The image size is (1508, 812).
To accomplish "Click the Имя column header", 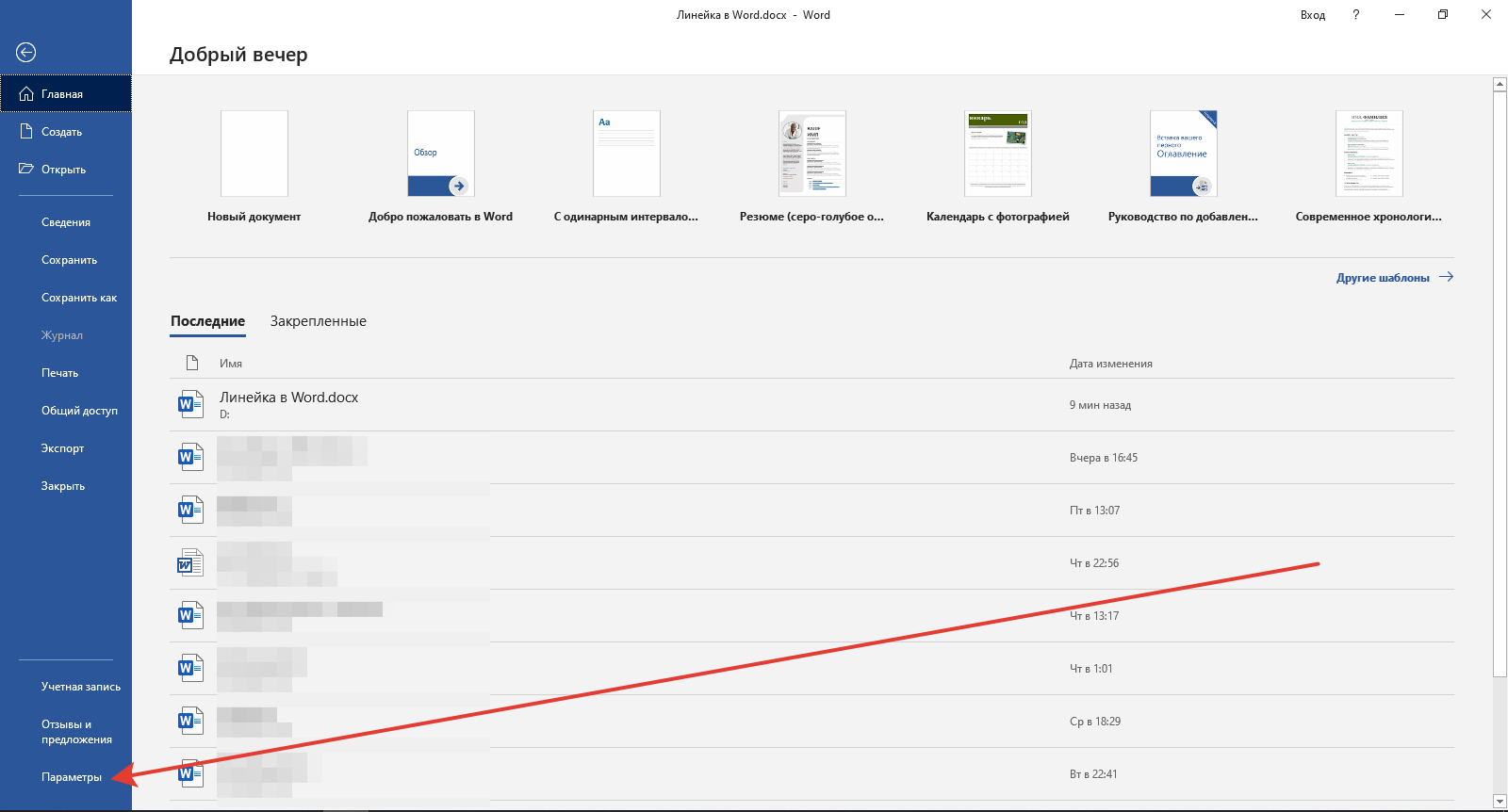I will click(x=231, y=364).
